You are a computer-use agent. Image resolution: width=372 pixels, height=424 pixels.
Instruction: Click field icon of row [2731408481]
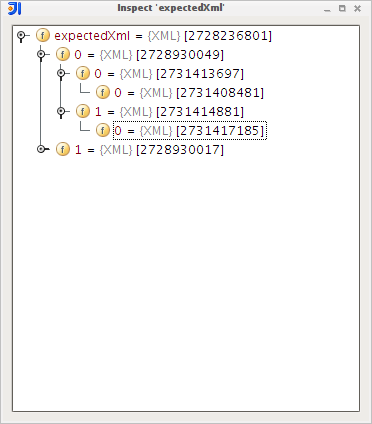coord(103,92)
